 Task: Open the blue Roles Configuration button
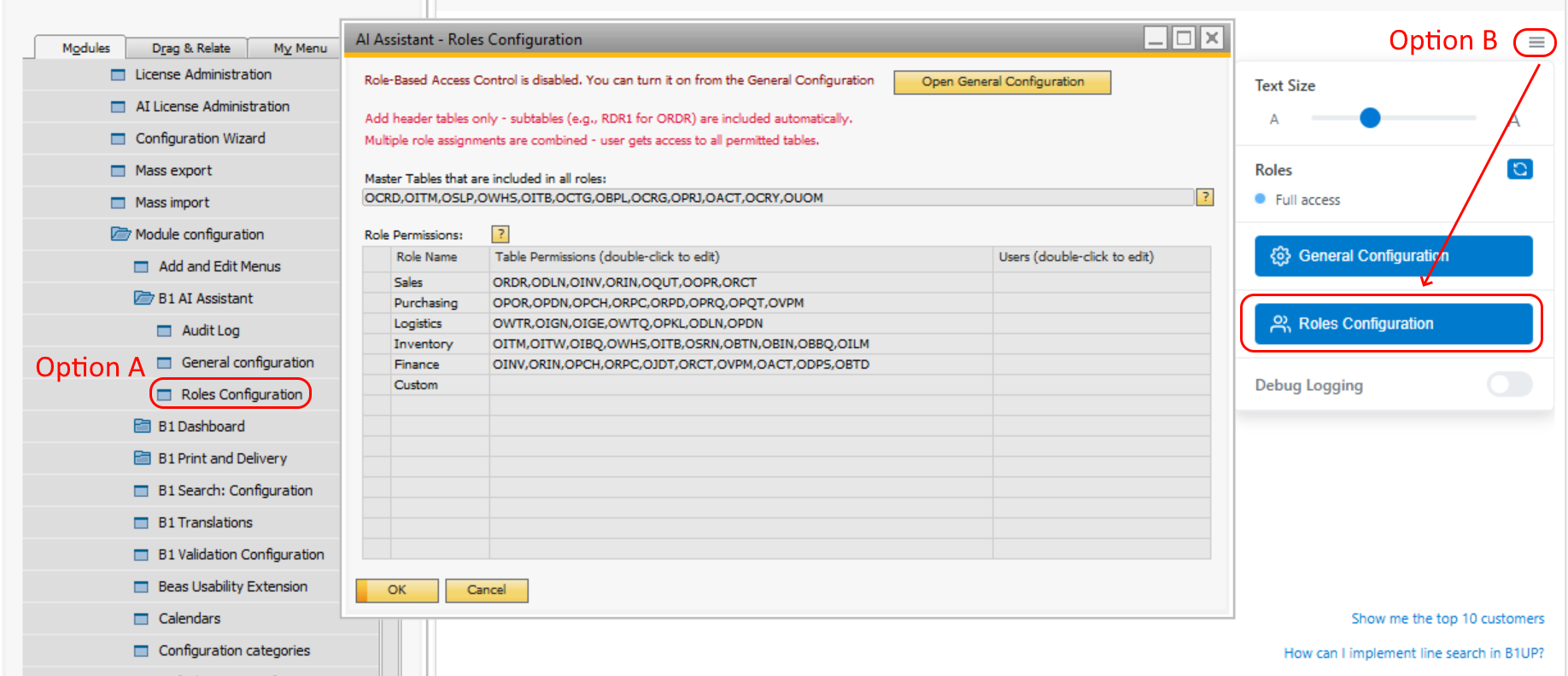[x=1393, y=323]
